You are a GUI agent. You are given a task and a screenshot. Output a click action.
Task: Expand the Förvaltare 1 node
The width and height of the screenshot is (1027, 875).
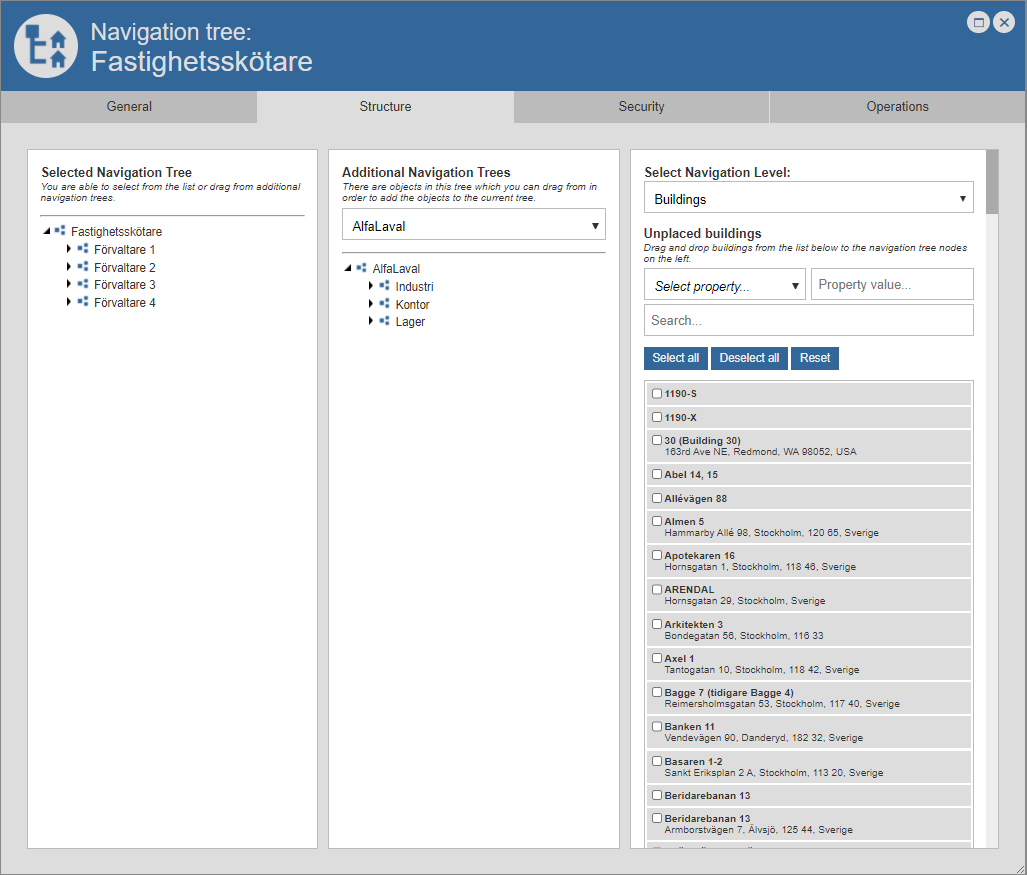pyautogui.click(x=69, y=249)
